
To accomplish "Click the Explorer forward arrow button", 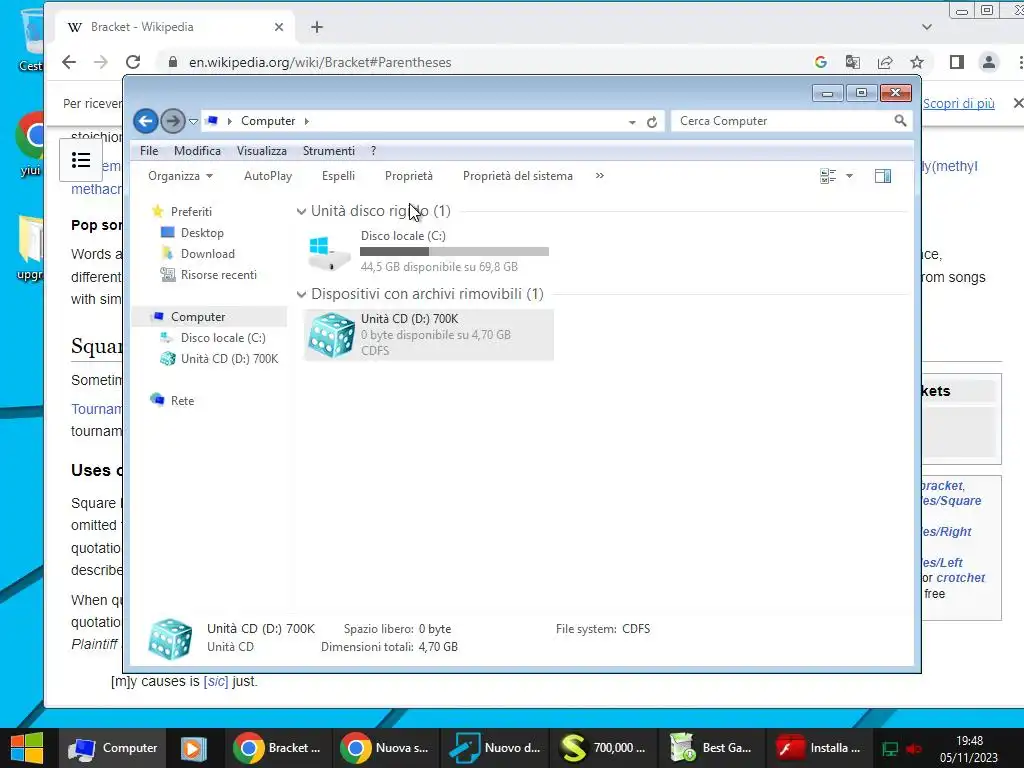I will (172, 121).
